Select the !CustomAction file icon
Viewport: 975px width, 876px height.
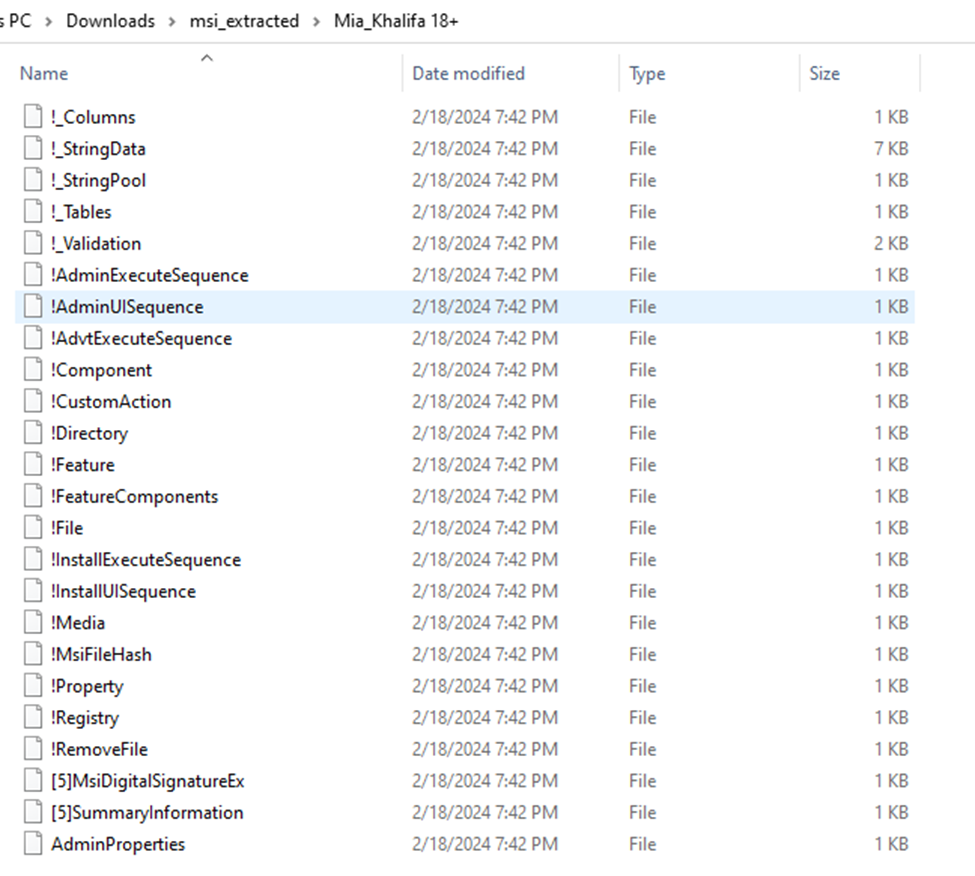pyautogui.click(x=35, y=402)
